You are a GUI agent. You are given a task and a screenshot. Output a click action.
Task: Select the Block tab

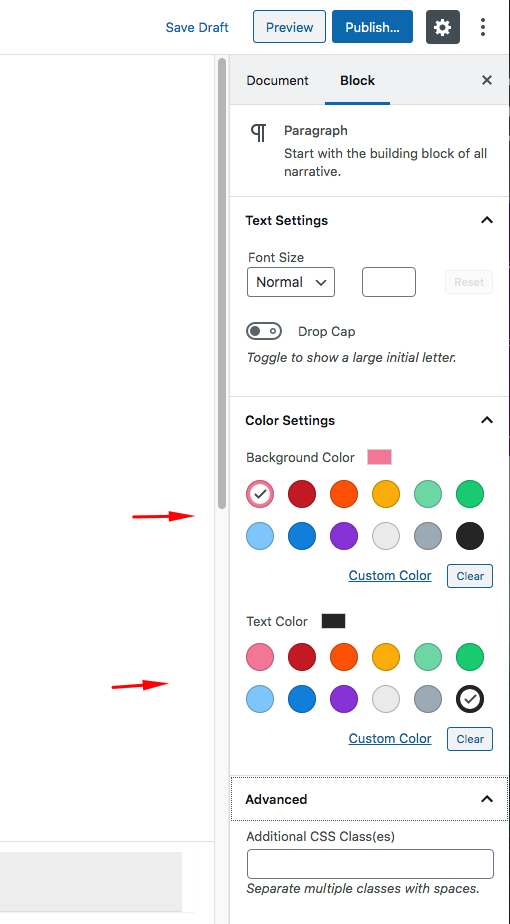coord(357,80)
